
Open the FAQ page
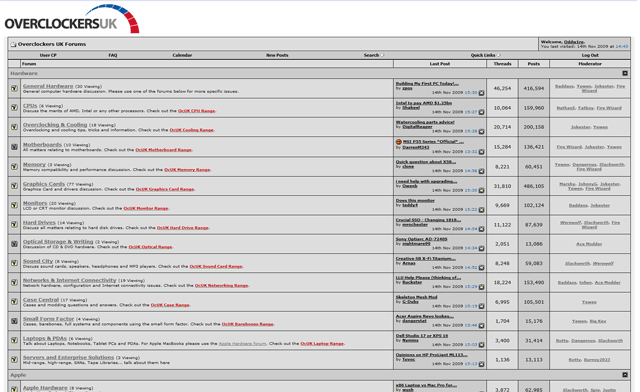[113, 55]
